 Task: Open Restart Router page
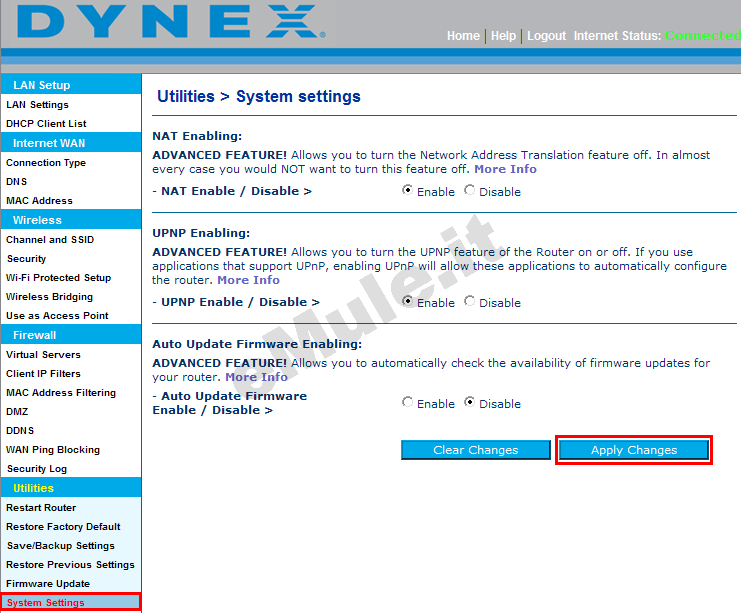[x=41, y=508]
